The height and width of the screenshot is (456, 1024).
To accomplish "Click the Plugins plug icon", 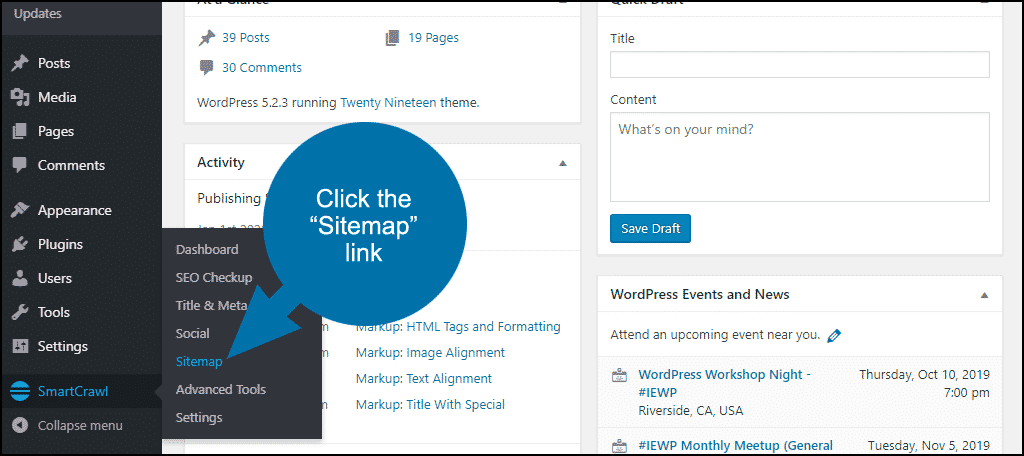I will (20, 244).
